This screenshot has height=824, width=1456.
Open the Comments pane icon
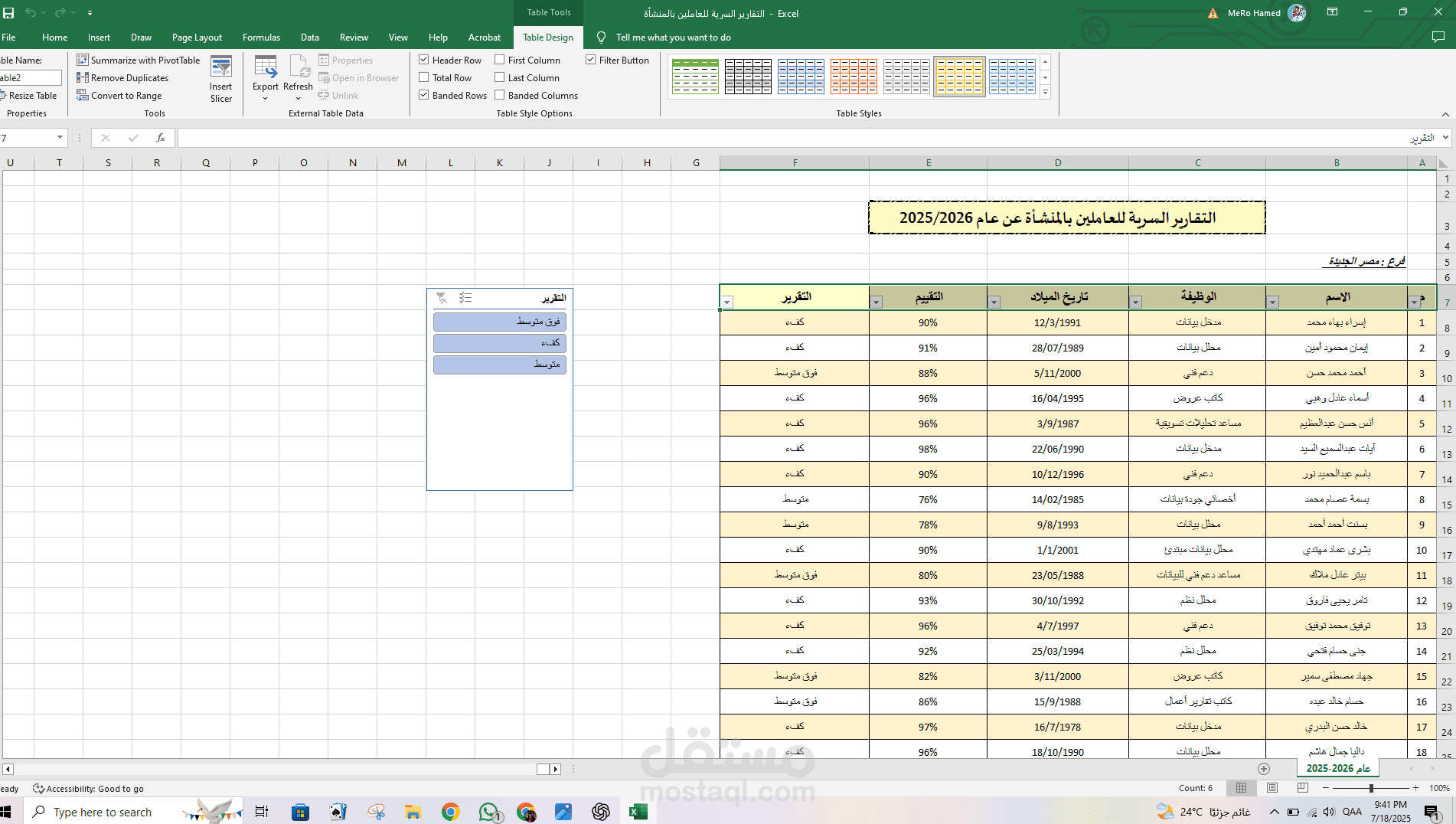coord(1438,37)
